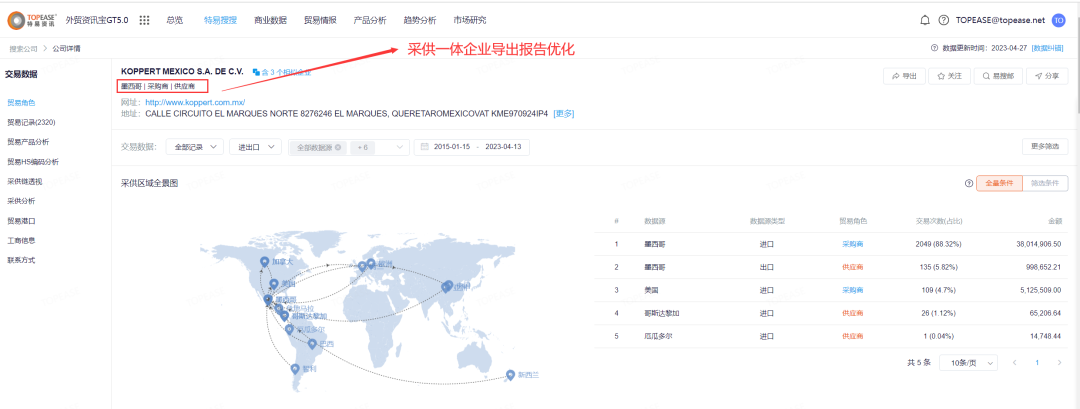
Task: Click the 更多筛选 button
Action: click(1045, 147)
